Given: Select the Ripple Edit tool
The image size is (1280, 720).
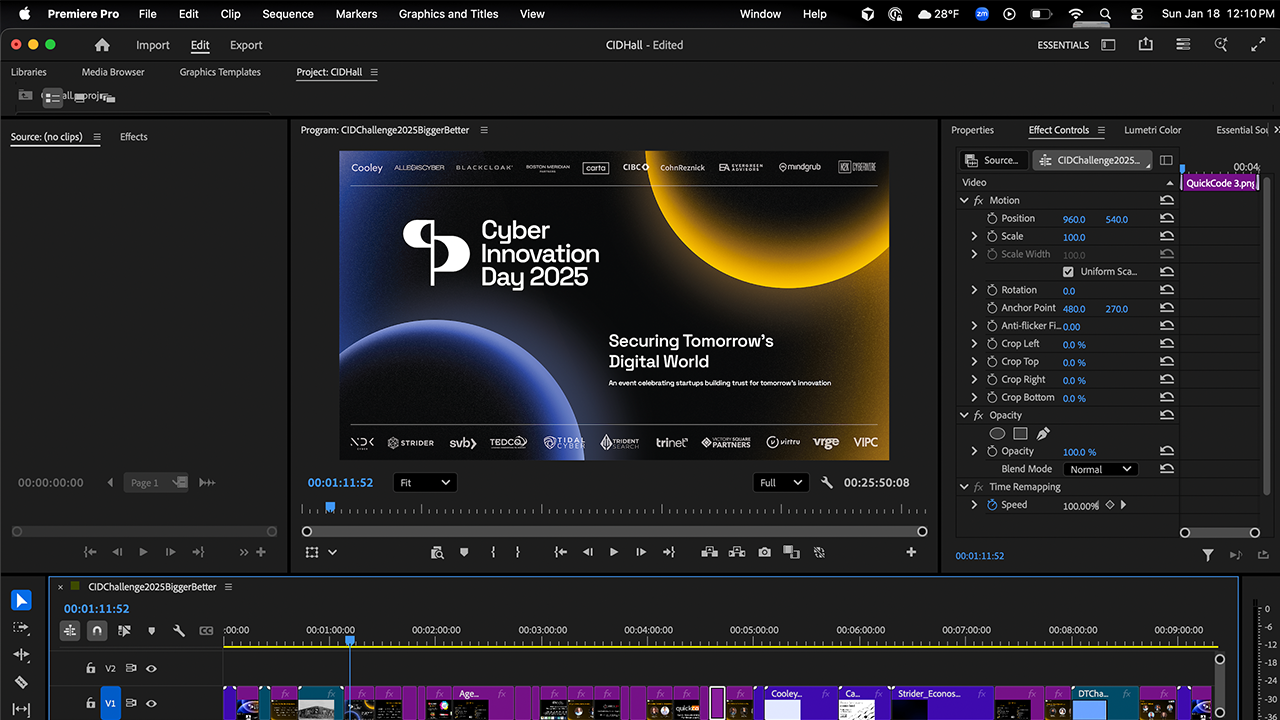Looking at the screenshot, I should [21, 656].
